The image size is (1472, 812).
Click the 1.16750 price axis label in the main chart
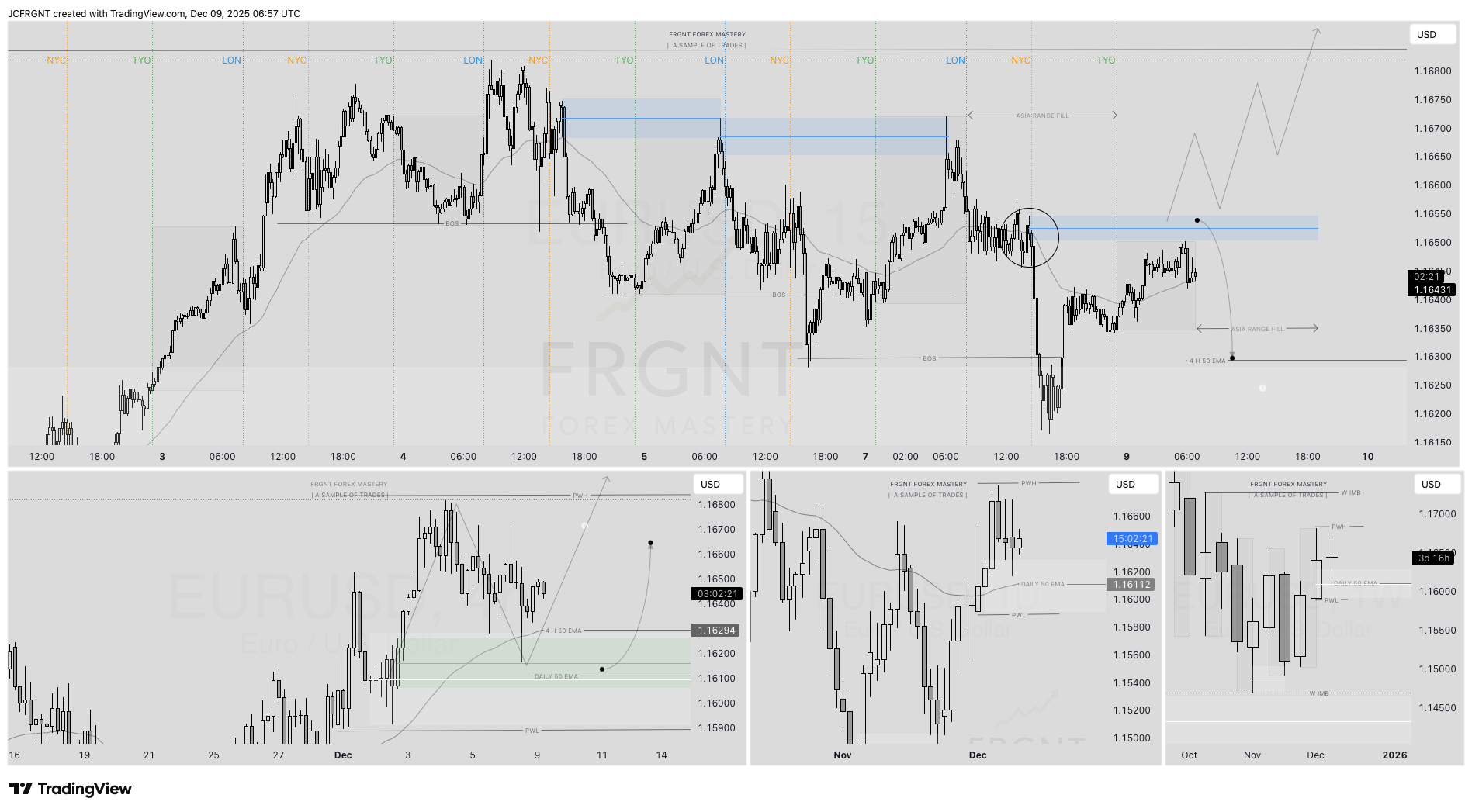(1432, 100)
